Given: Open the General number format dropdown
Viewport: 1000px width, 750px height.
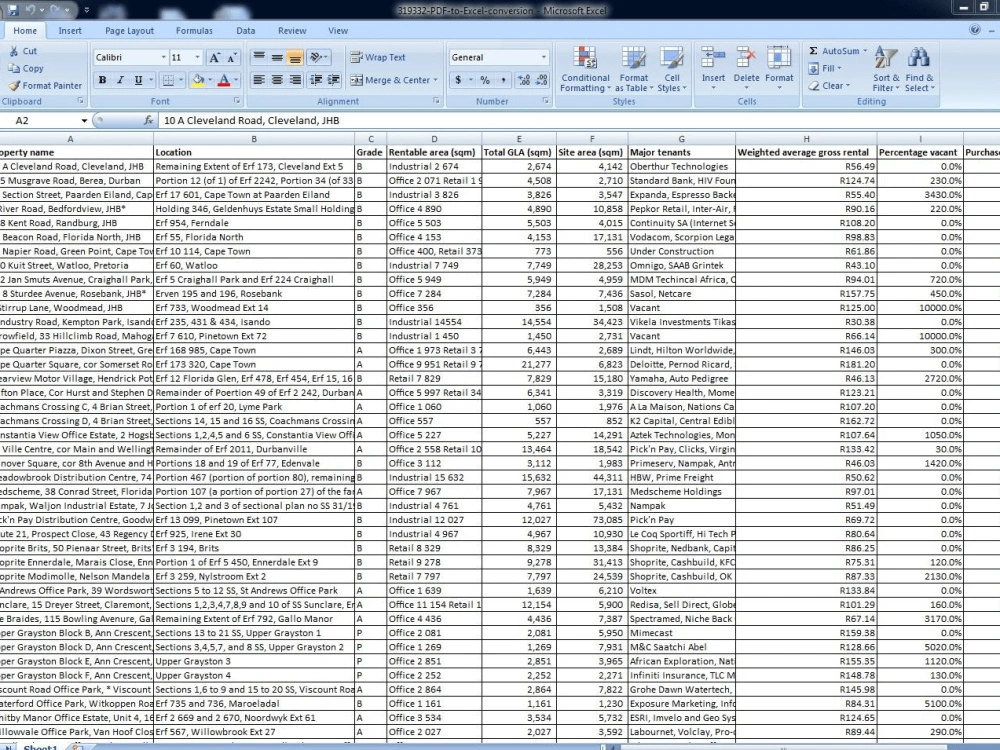Looking at the screenshot, I should point(543,57).
